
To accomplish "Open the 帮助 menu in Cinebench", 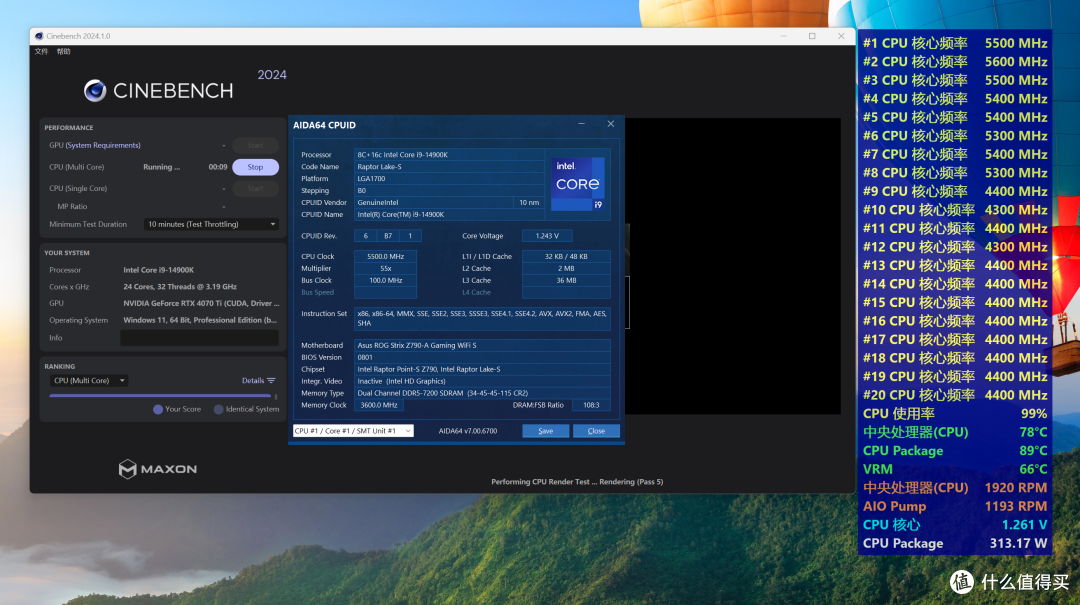I will pyautogui.click(x=63, y=52).
